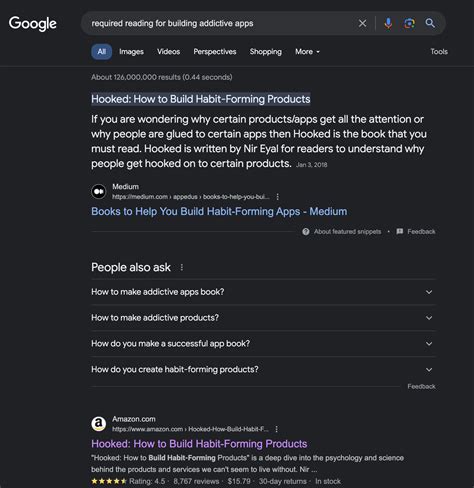The width and height of the screenshot is (474, 488).
Task: Select the Perspectives filter tab
Action: [215, 52]
